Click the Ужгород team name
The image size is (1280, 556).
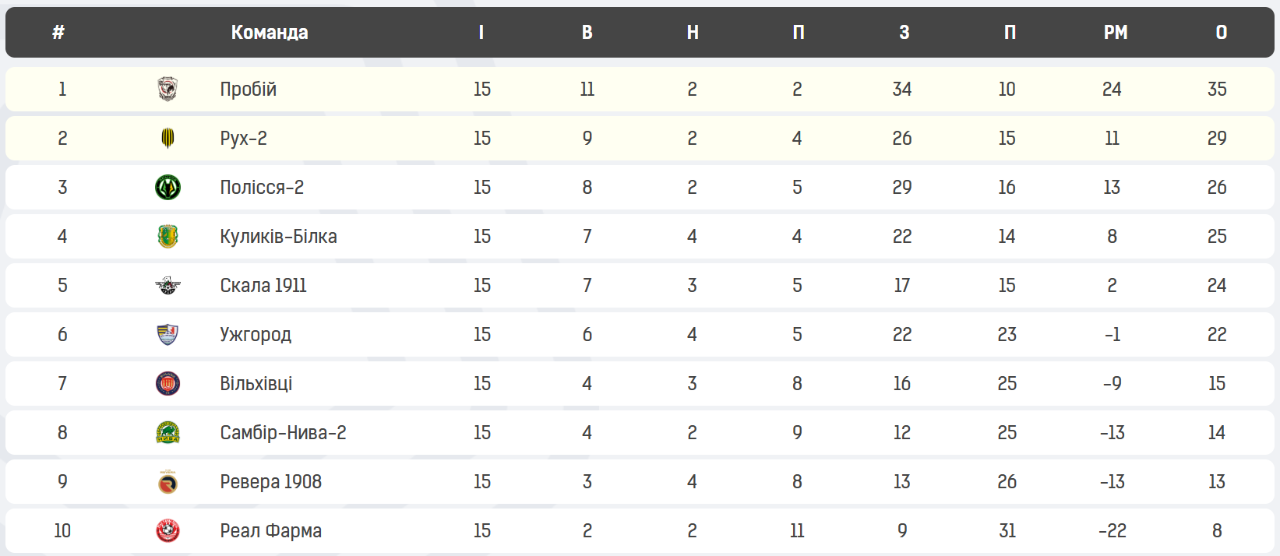click(256, 334)
